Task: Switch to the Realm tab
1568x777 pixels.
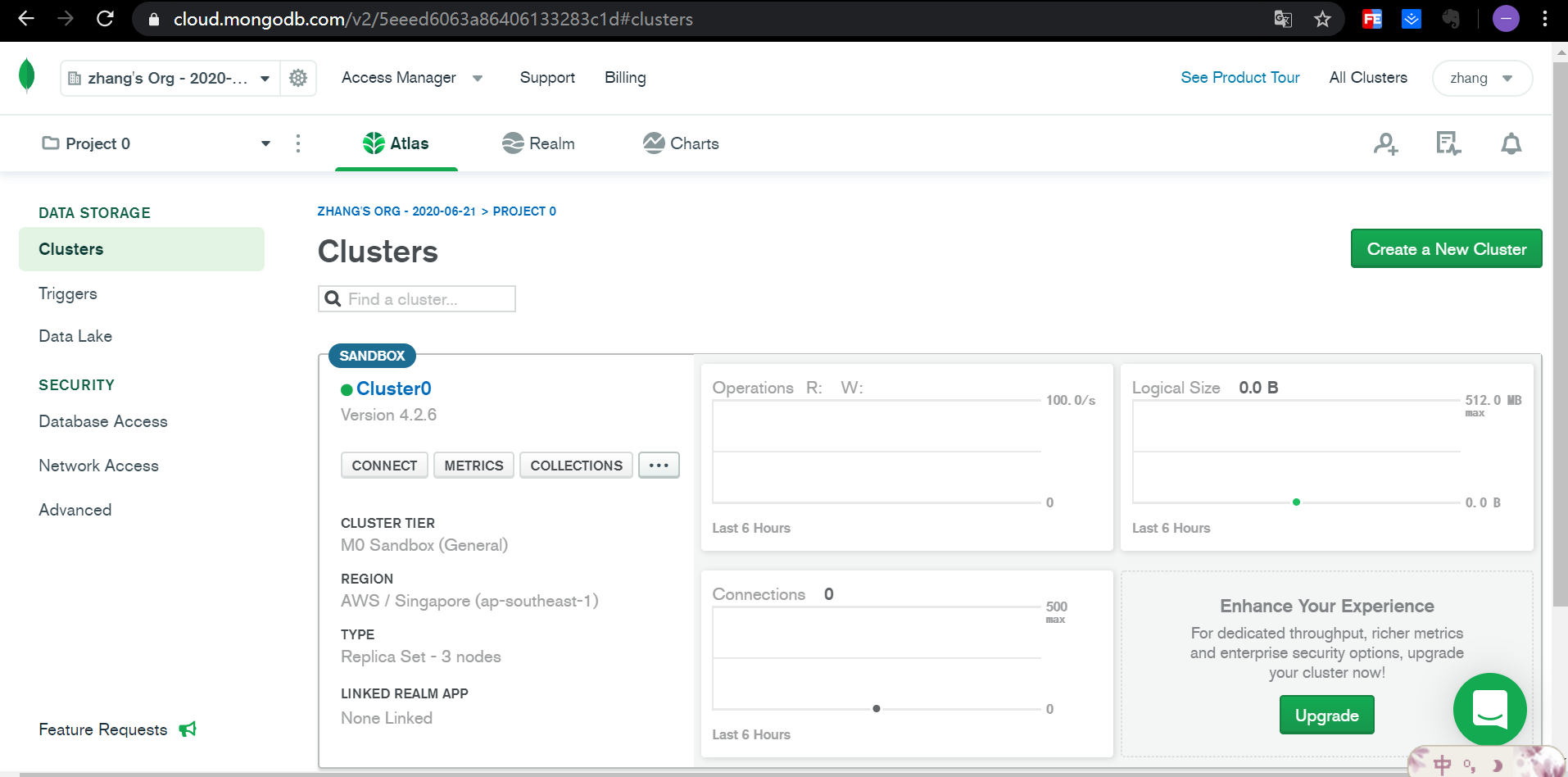Action: click(x=538, y=143)
